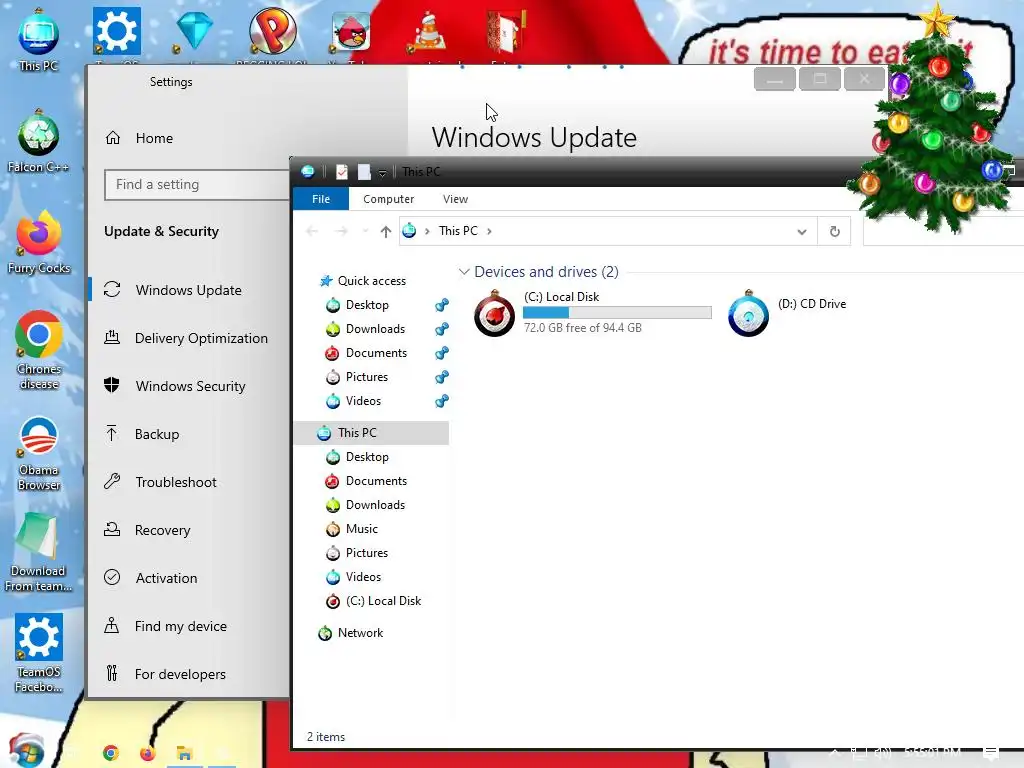Viewport: 1024px width, 768px height.
Task: Select (C:) Local Disk in navigation pane
Action: click(383, 601)
